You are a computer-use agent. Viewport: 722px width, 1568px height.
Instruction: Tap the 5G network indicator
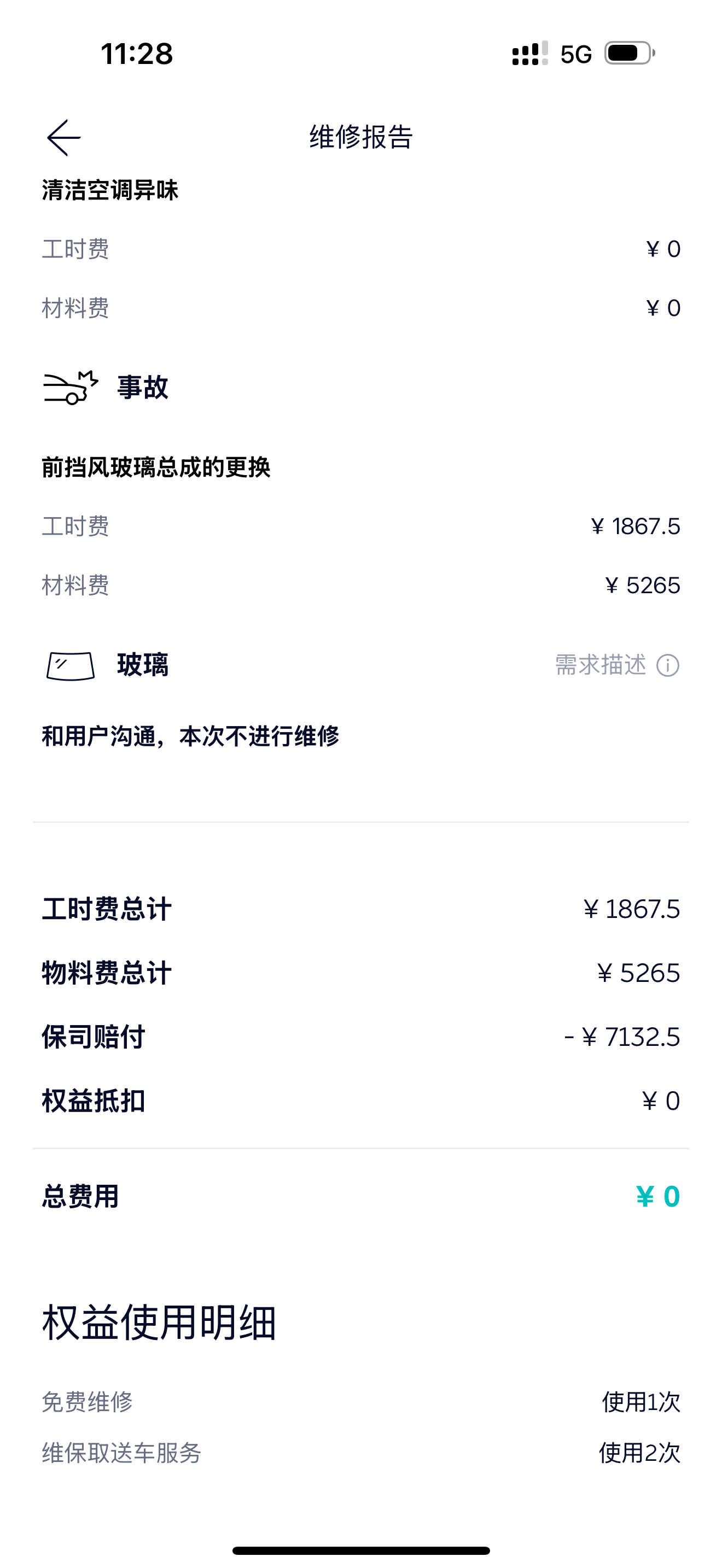coord(576,55)
